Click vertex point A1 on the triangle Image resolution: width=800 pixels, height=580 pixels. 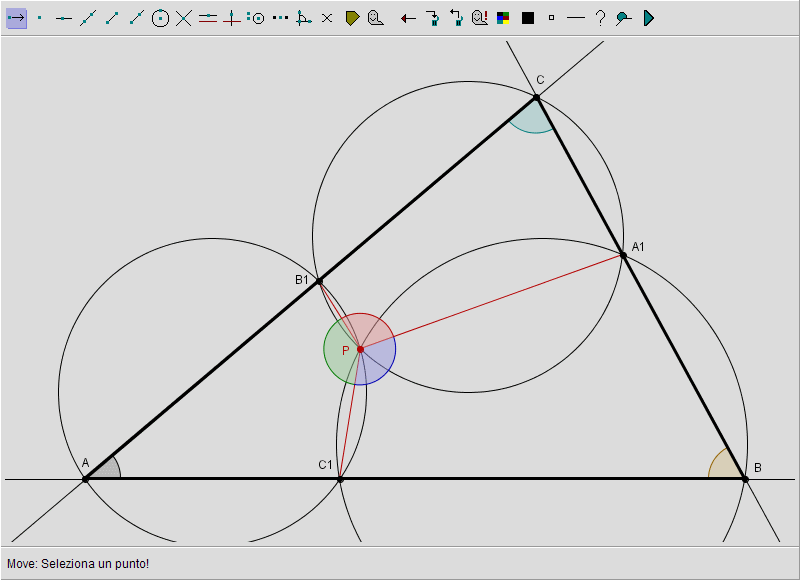point(623,255)
